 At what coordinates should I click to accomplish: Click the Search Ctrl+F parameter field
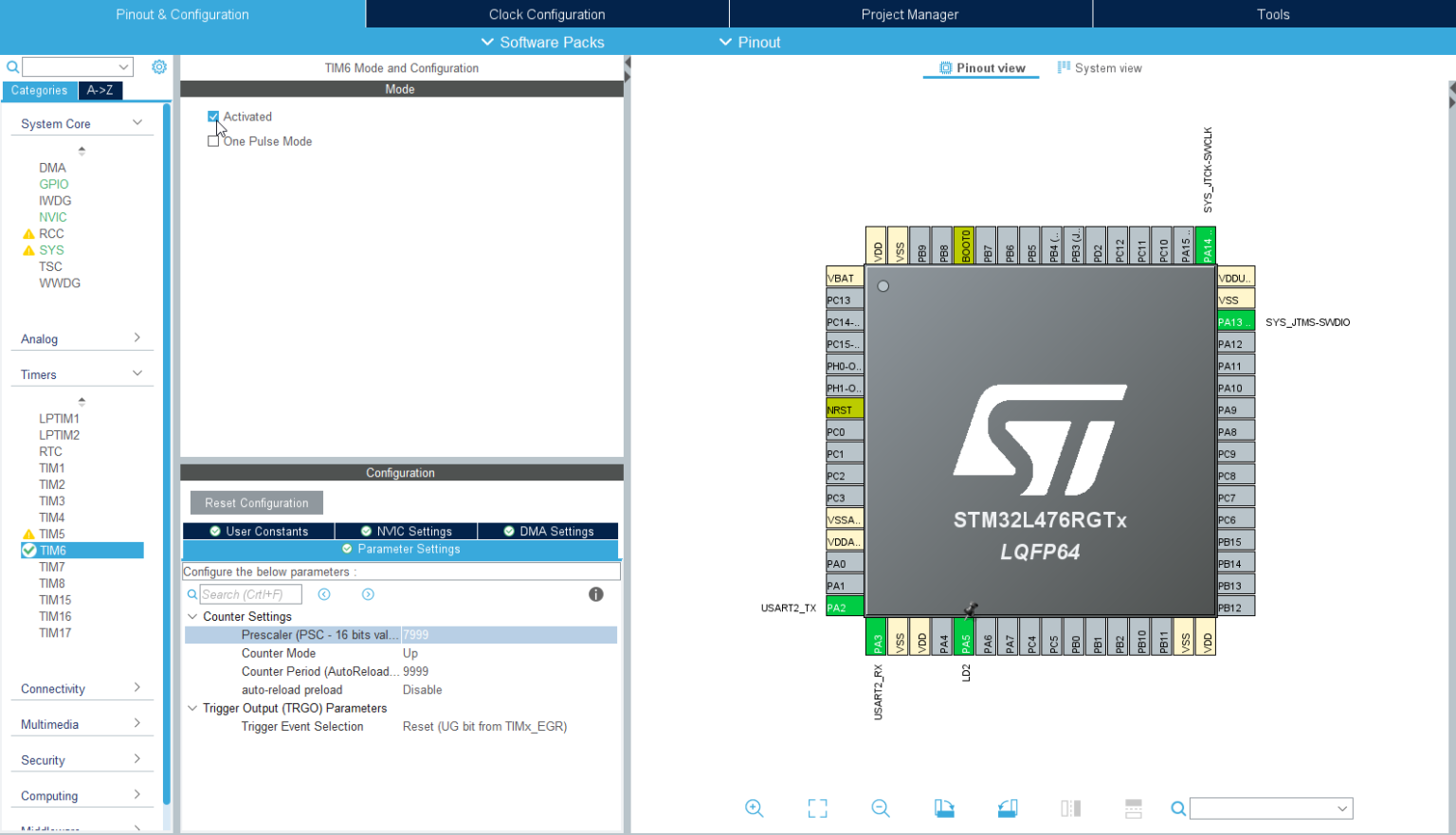(x=249, y=594)
